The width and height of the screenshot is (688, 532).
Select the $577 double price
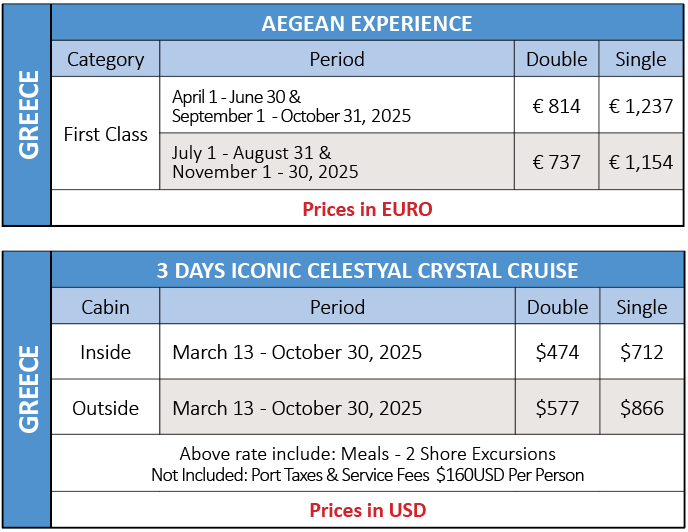557,408
